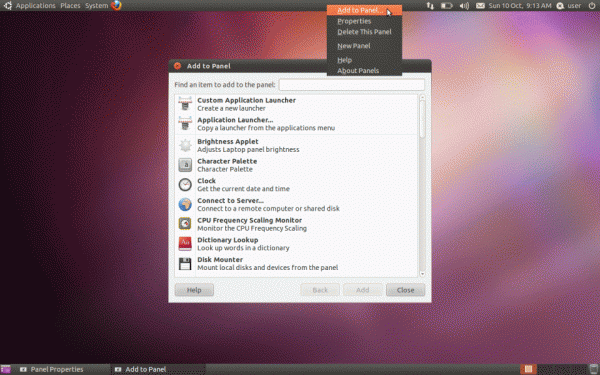Viewport: 600px width, 375px height.
Task: Click the power session icon
Action: [x=592, y=6]
